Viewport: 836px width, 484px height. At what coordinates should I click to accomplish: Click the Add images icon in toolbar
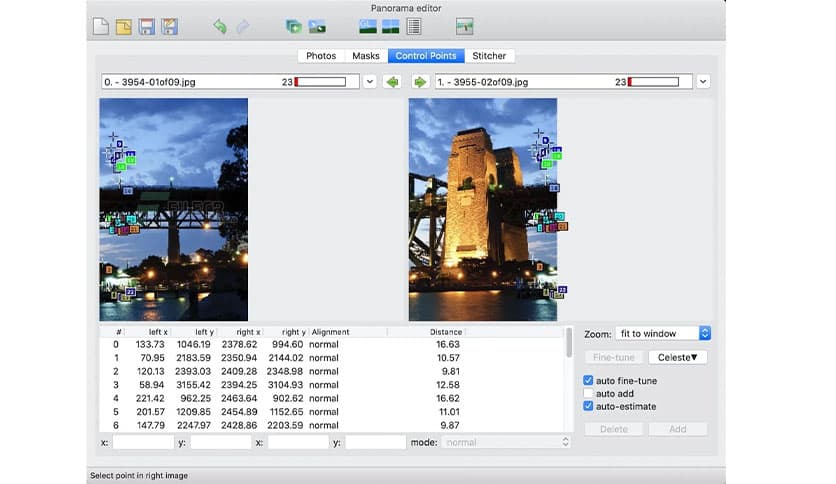[294, 27]
